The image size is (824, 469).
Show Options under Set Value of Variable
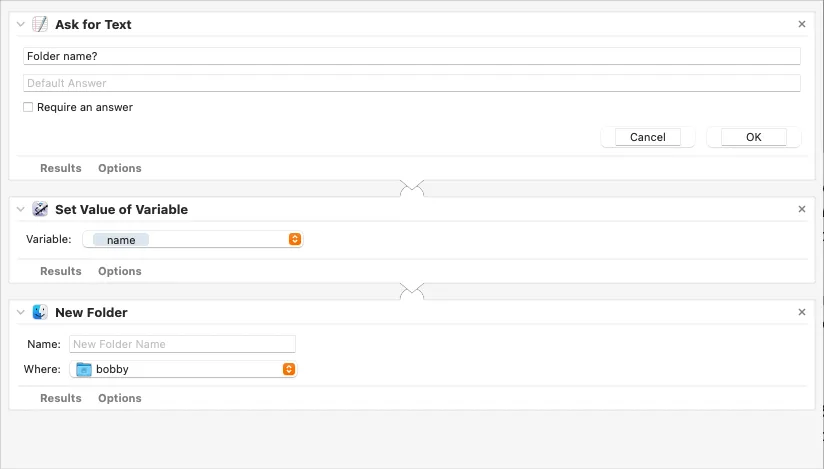[120, 271]
